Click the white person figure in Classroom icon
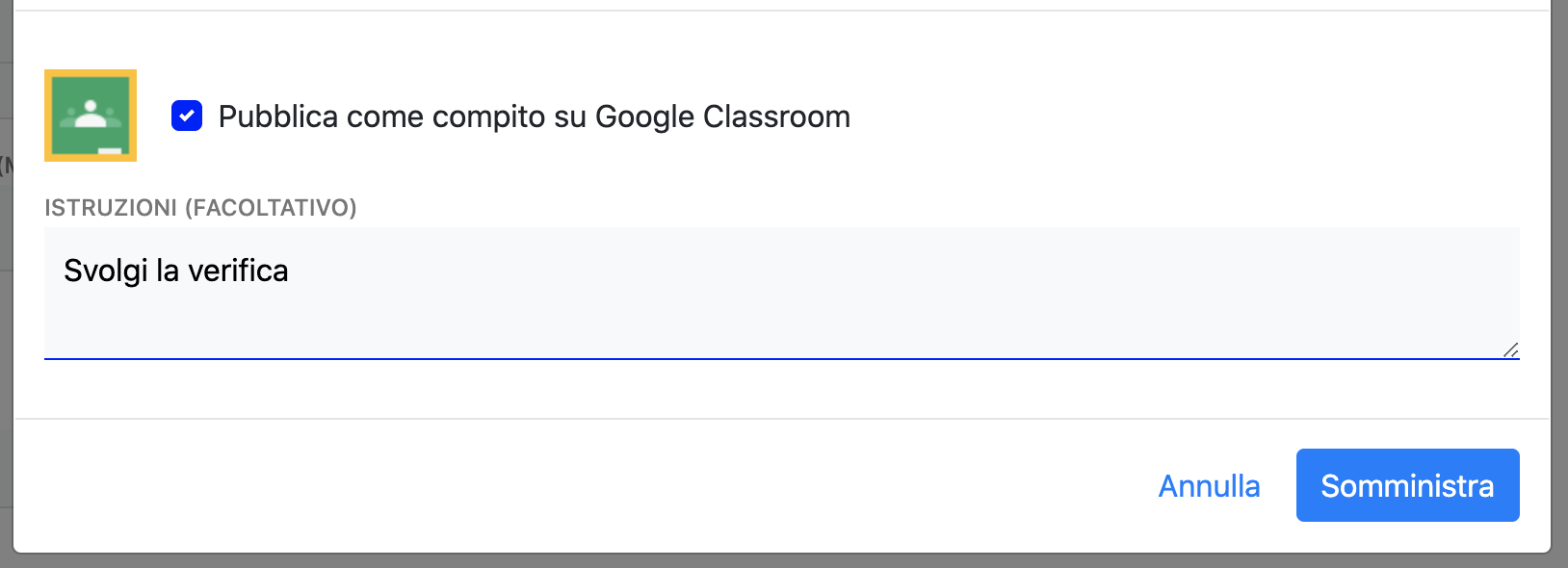Screen dimensions: 1568x568 tap(91, 113)
